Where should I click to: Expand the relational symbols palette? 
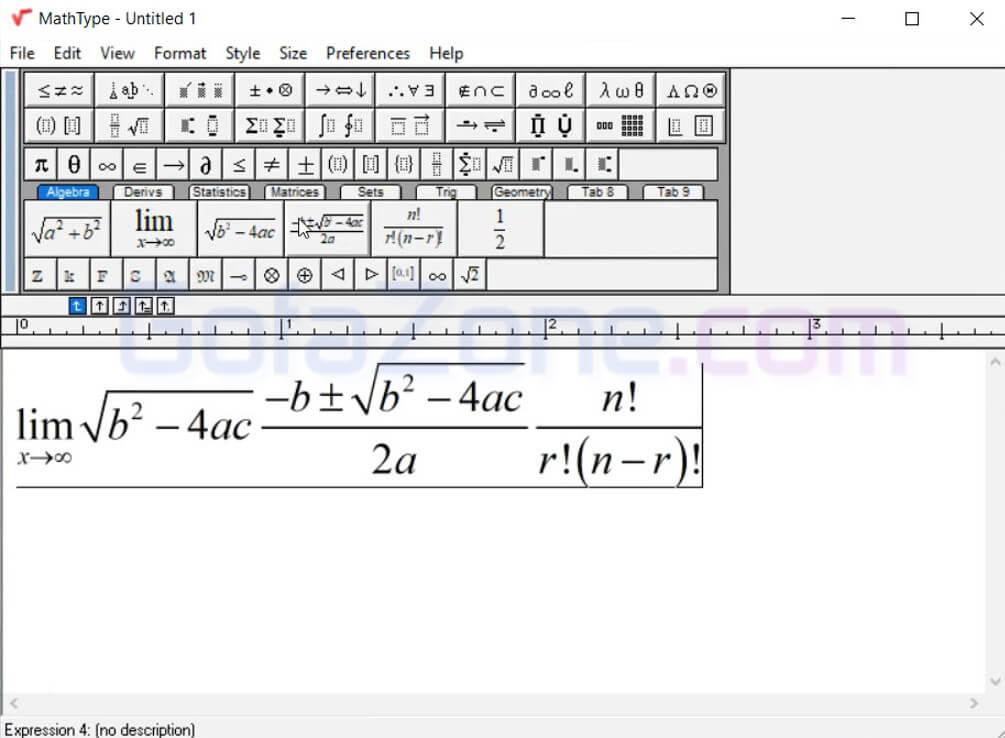pos(59,90)
